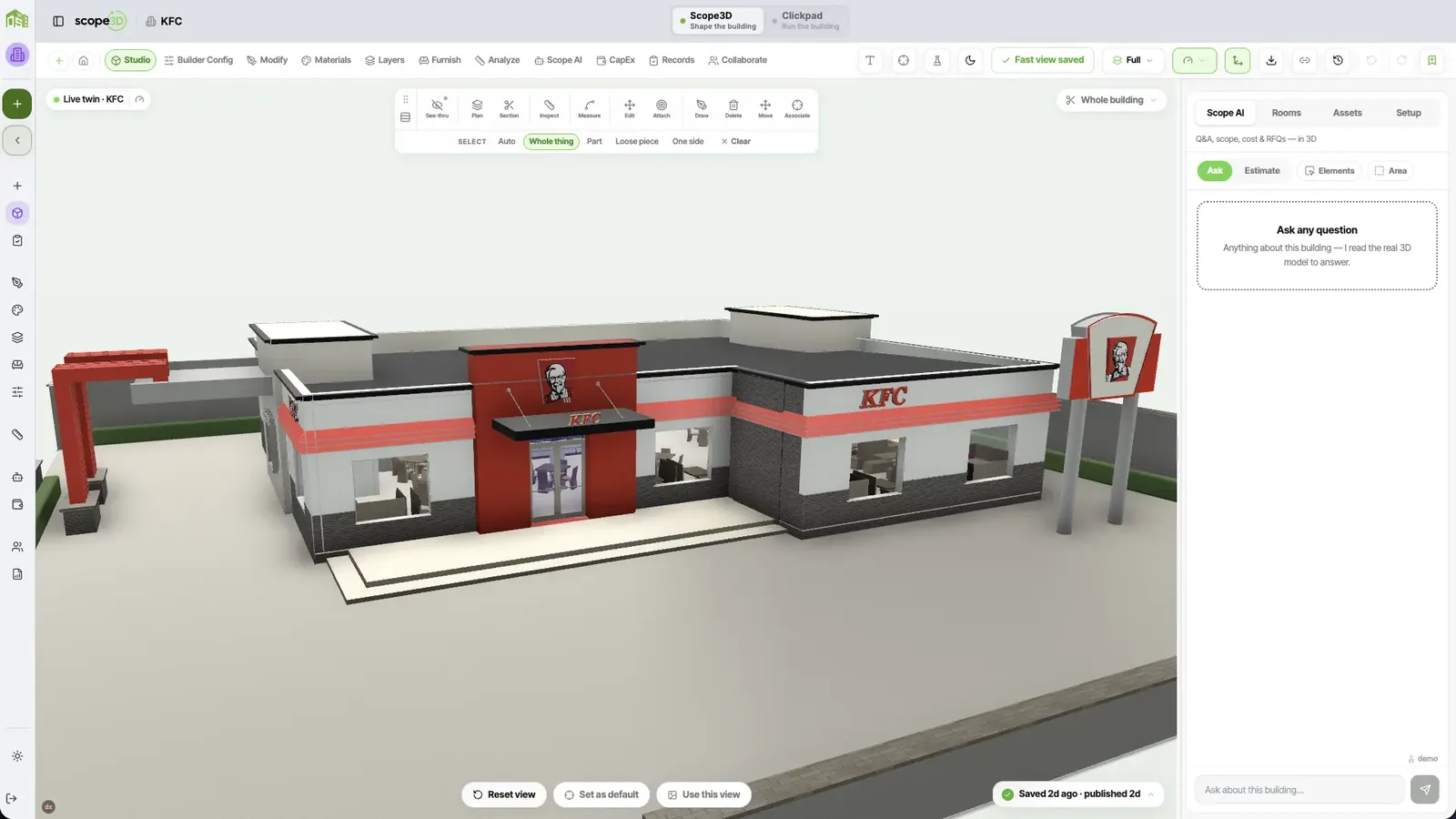
Task: Select the Estimate mode
Action: pos(1262,171)
